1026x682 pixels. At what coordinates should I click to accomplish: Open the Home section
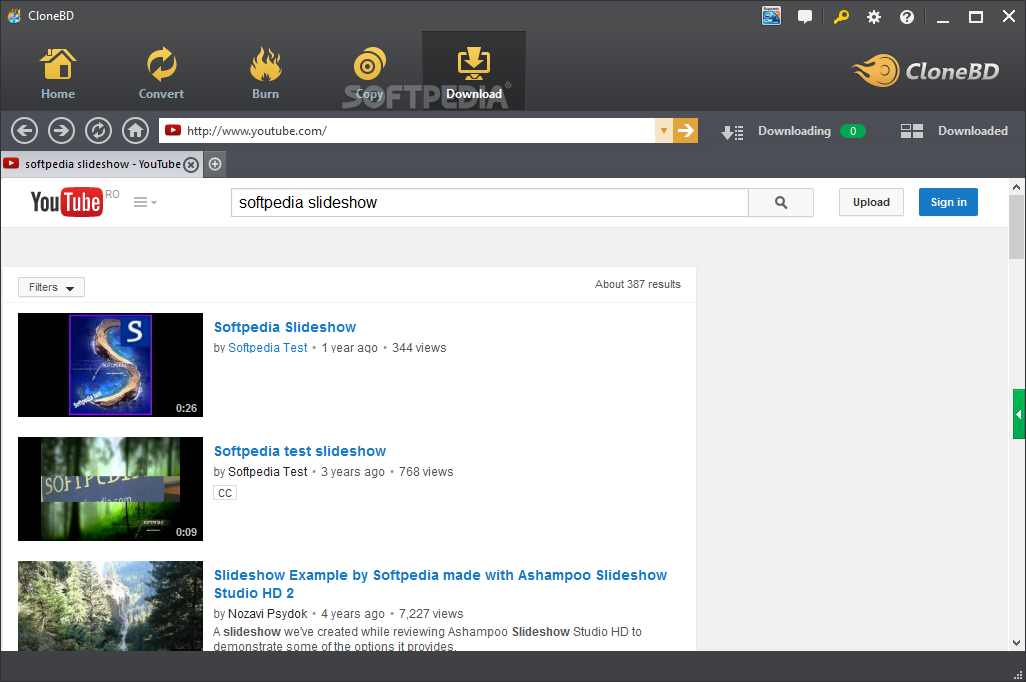pyautogui.click(x=58, y=73)
